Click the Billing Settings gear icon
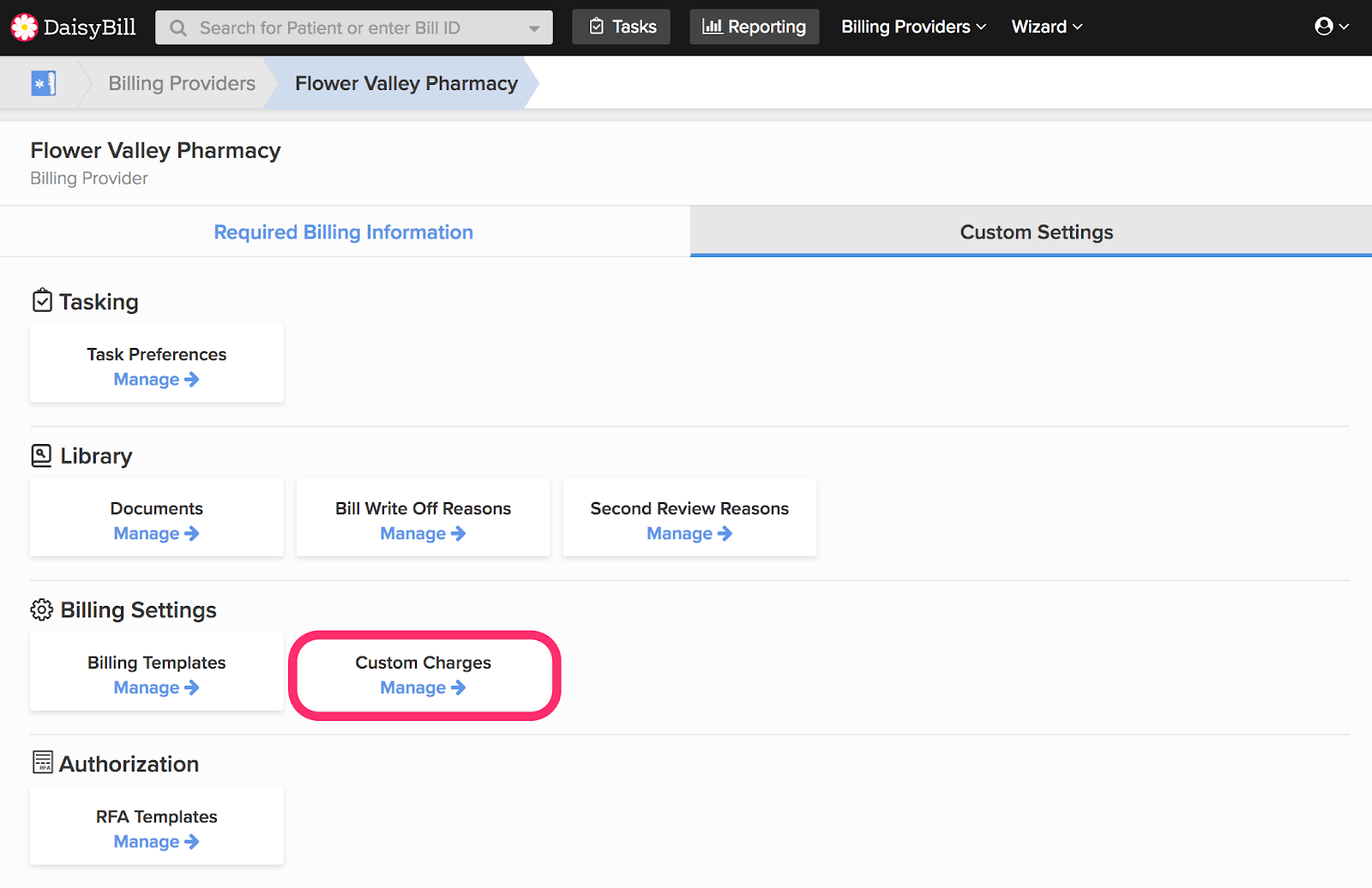 (x=41, y=609)
